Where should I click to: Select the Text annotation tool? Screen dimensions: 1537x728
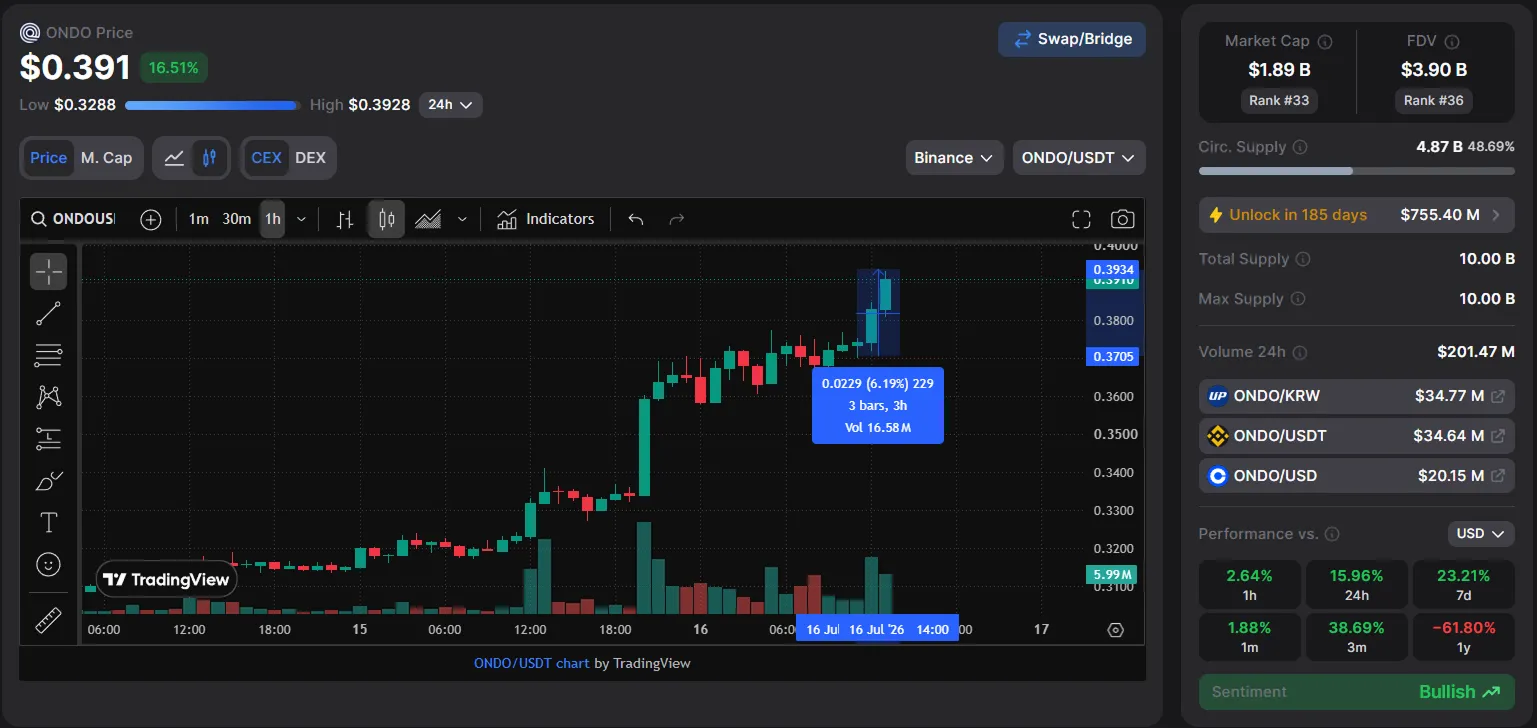coord(48,522)
